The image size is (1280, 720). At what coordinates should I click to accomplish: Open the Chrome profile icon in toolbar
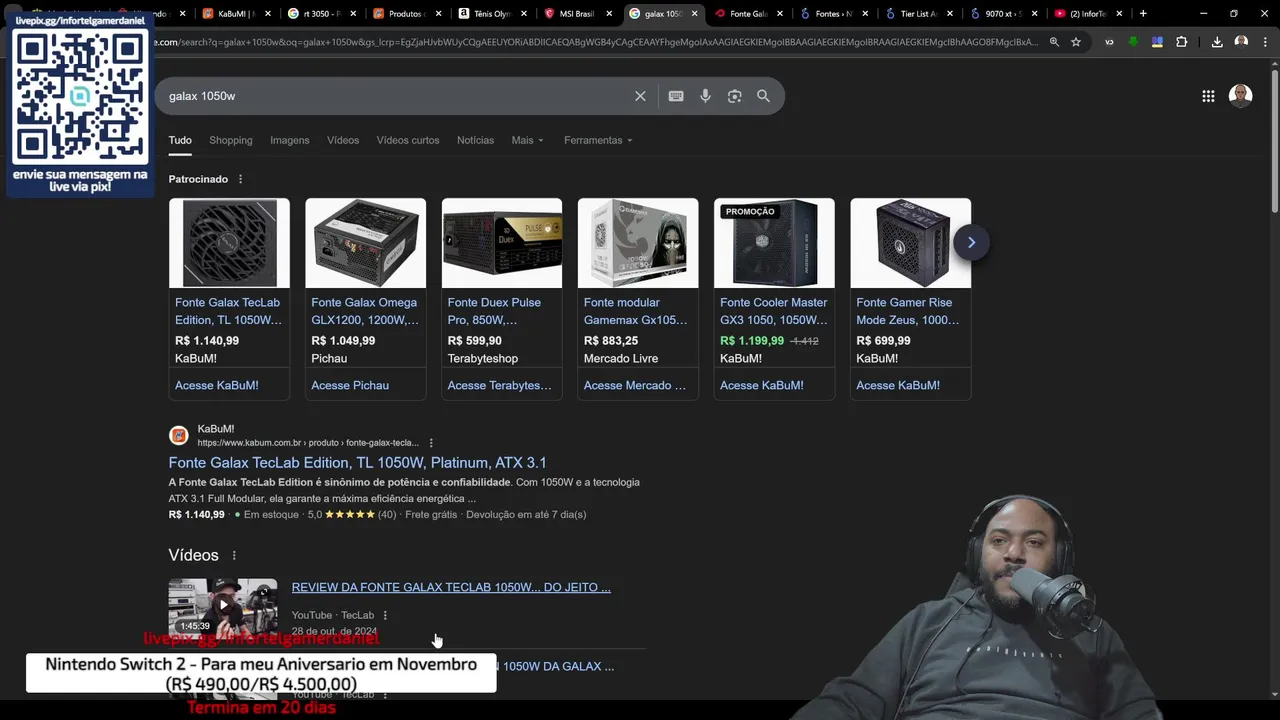[1241, 42]
